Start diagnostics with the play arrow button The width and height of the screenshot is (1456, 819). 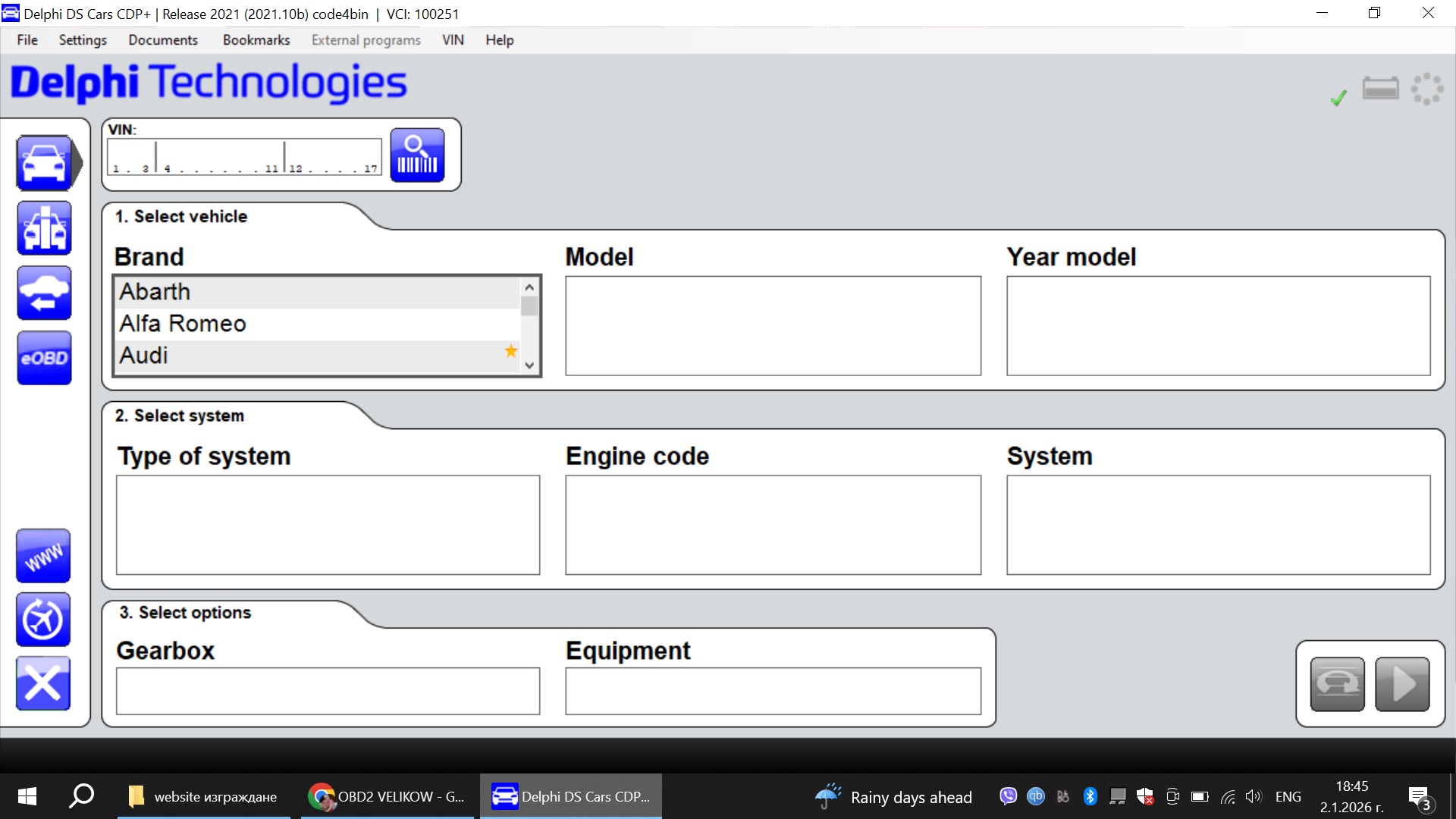coord(1400,683)
